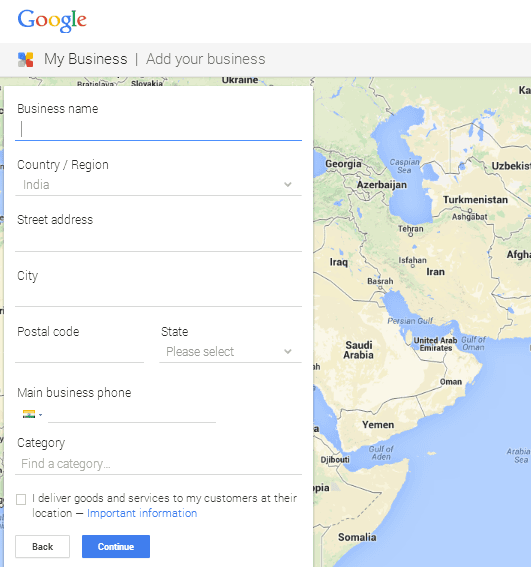The height and width of the screenshot is (567, 531).
Task: Go back with the Back button
Action: 42,546
